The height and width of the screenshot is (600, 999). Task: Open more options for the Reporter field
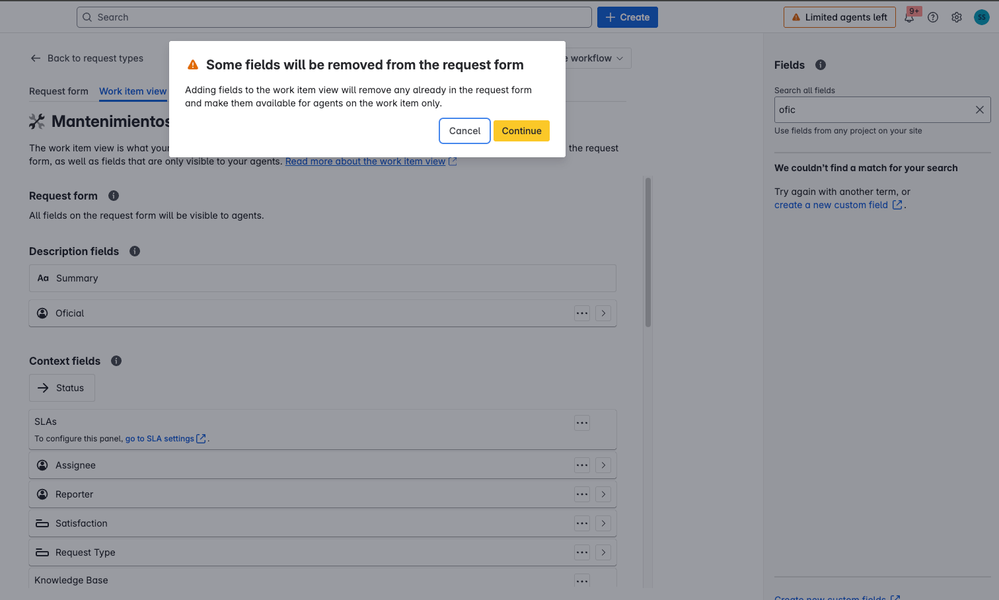point(582,494)
